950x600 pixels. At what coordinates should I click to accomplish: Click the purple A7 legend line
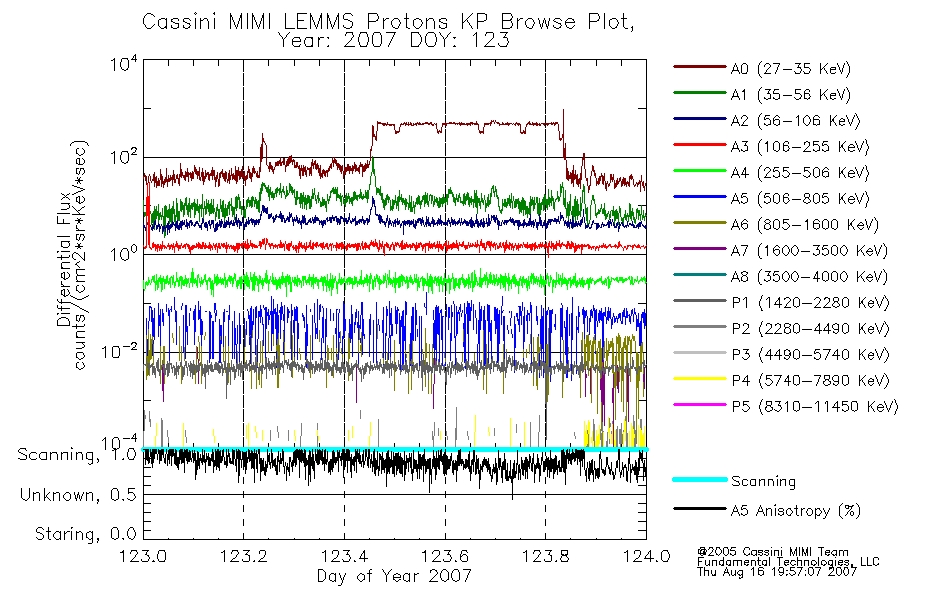[x=700, y=248]
